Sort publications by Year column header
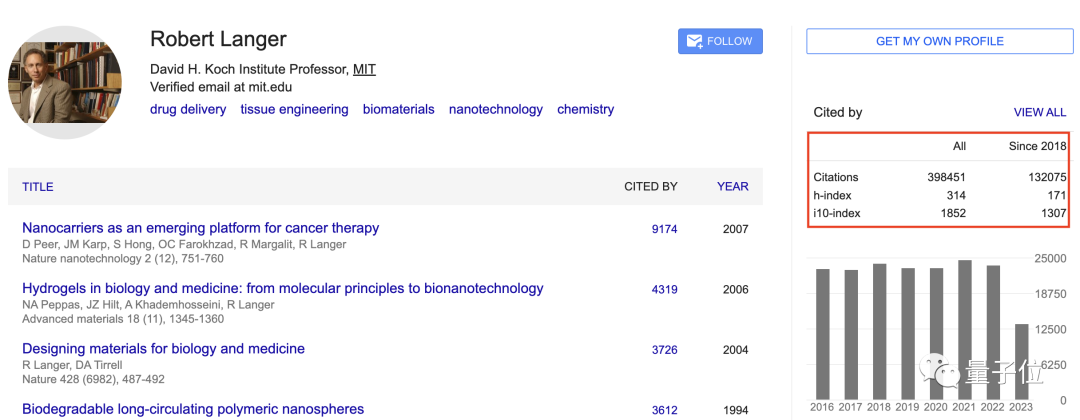Viewport: 1080px width, 420px height. 732,187
